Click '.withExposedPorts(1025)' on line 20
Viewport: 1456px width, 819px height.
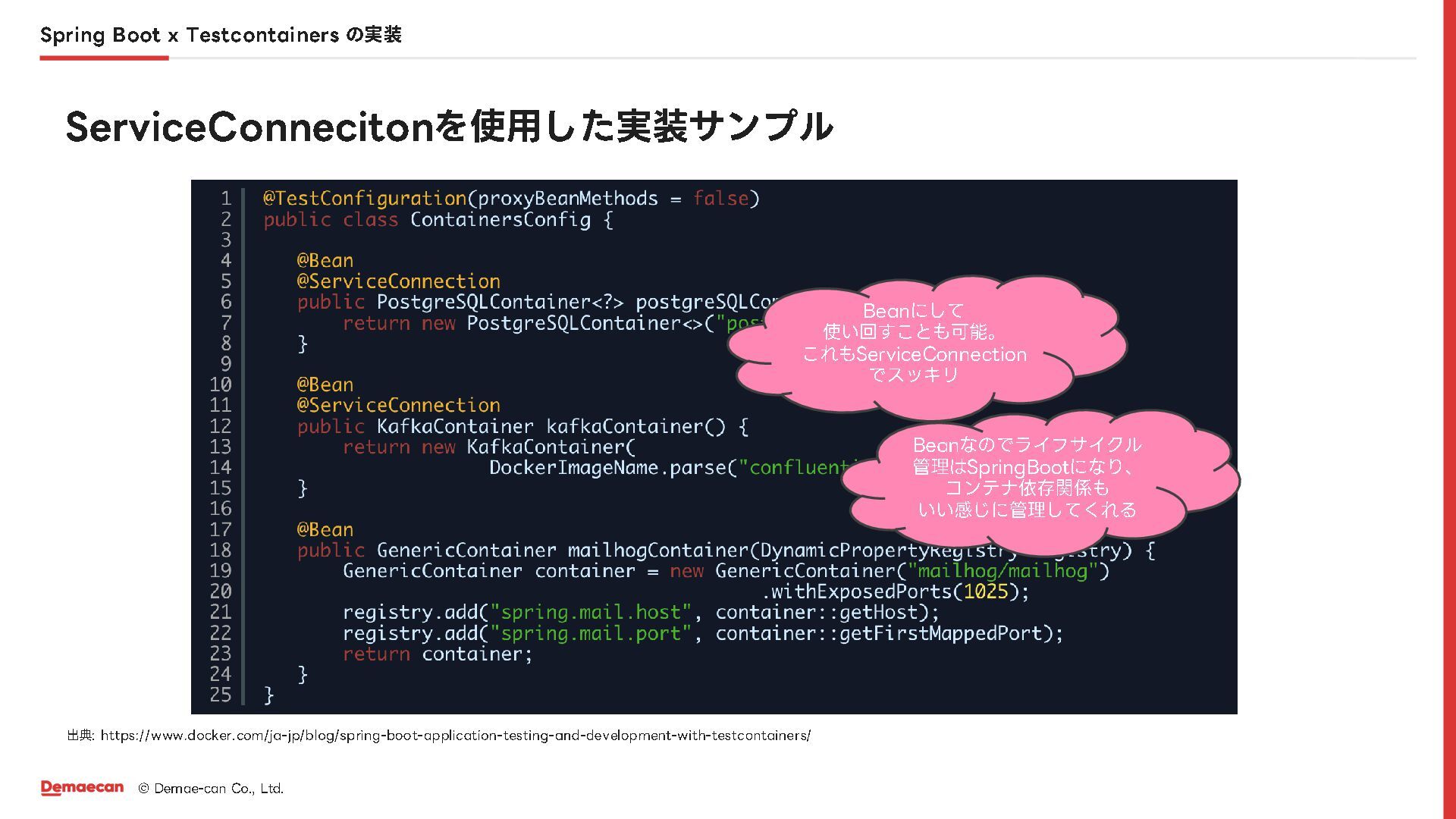(x=890, y=592)
